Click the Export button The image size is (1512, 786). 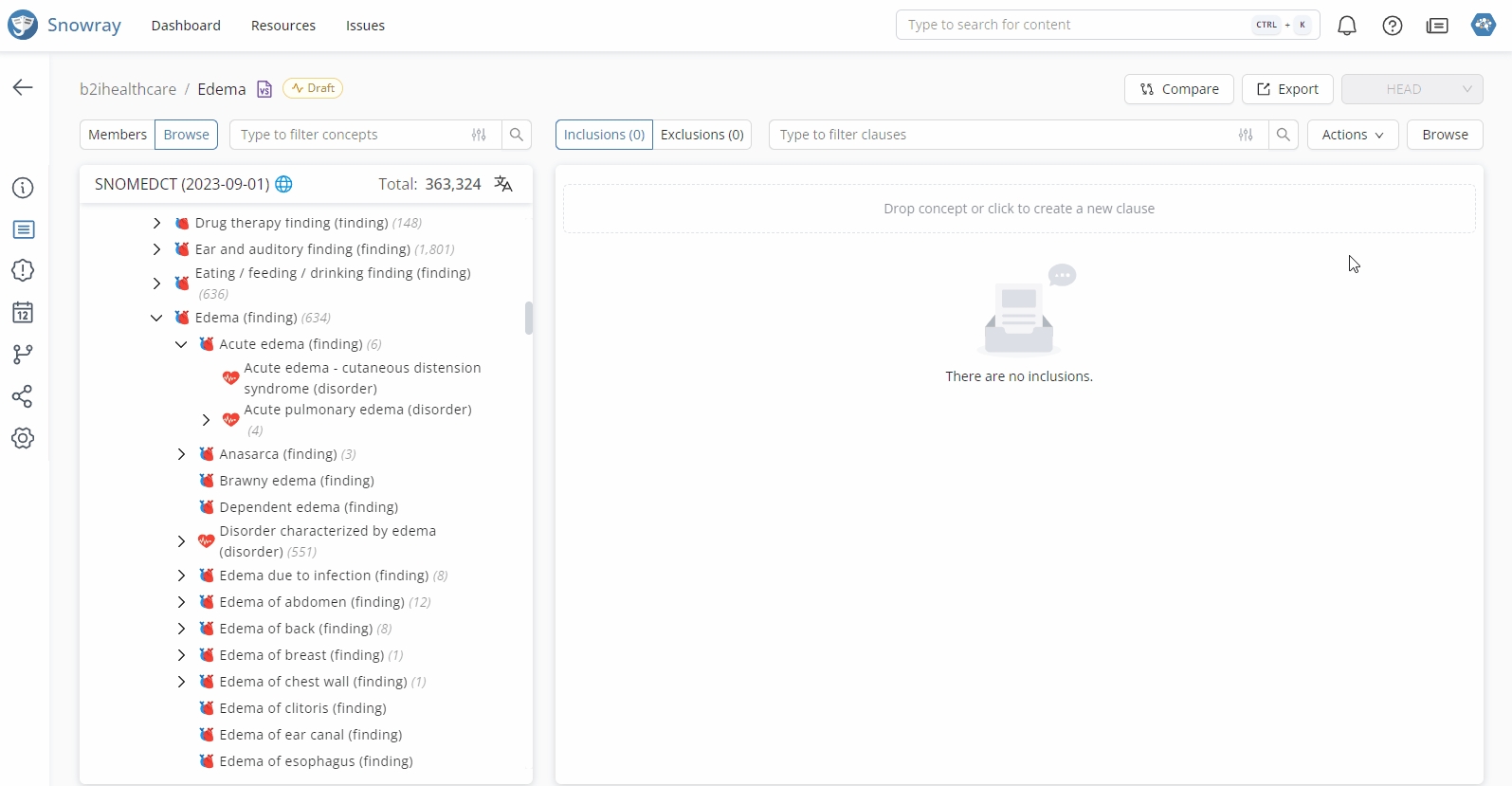(x=1286, y=89)
